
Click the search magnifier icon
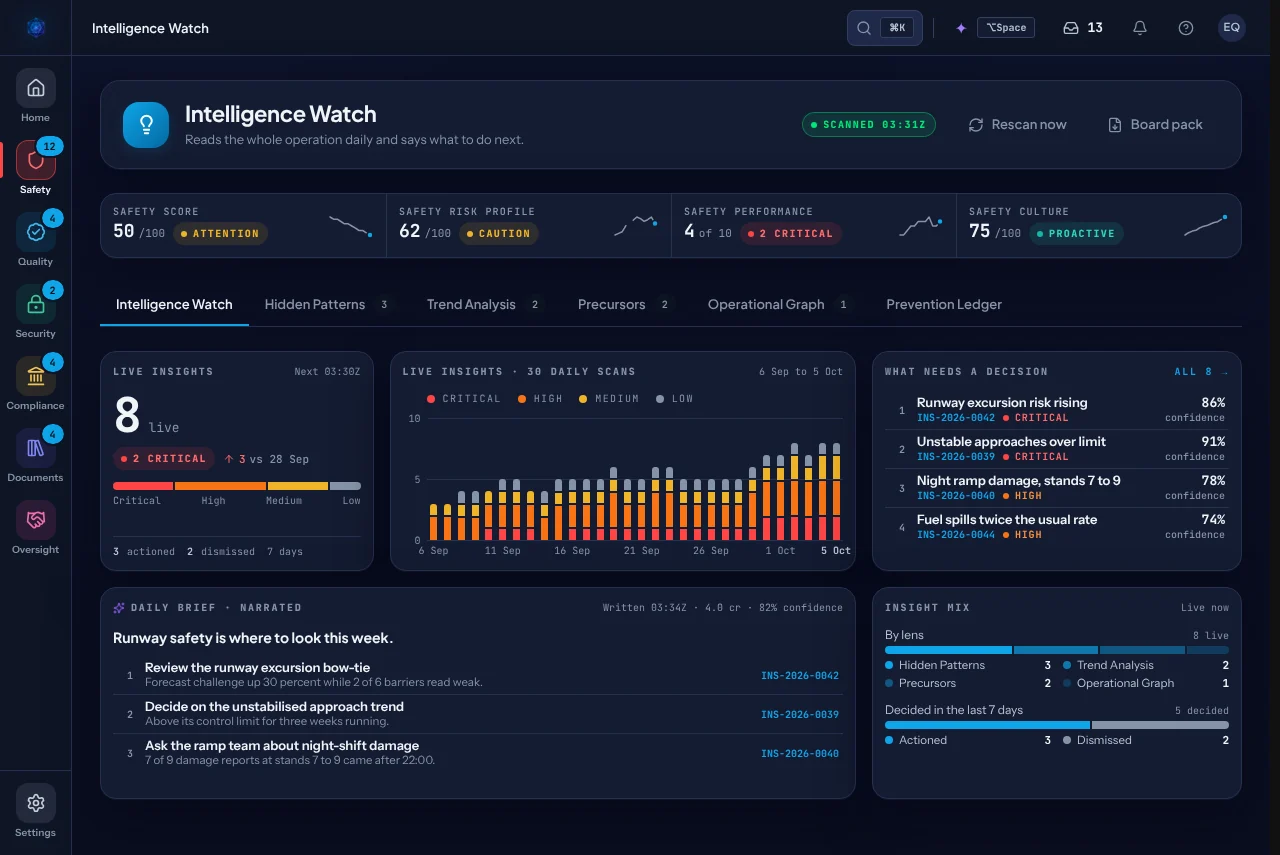864,28
